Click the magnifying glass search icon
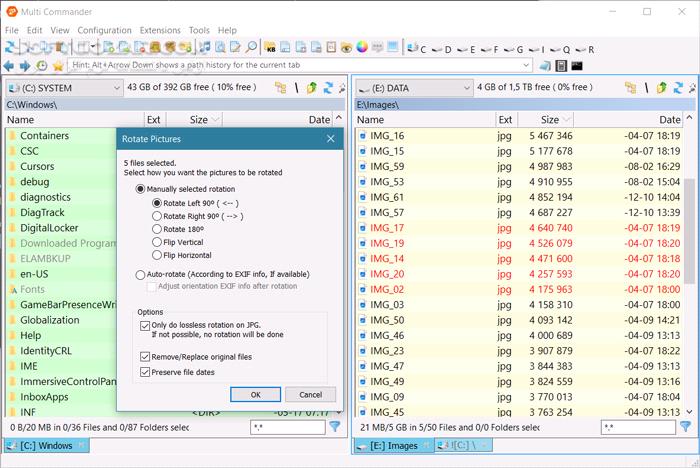The image size is (700, 468). [x=251, y=47]
